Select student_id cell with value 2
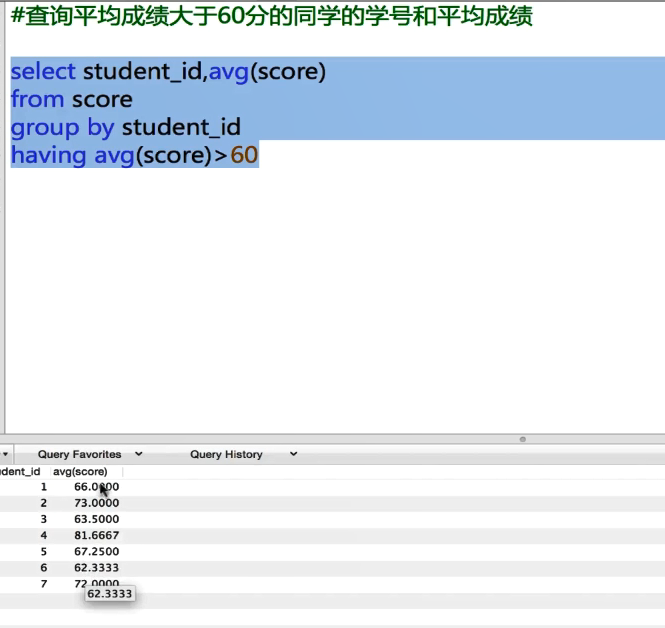665x628 pixels. click(x=44, y=503)
